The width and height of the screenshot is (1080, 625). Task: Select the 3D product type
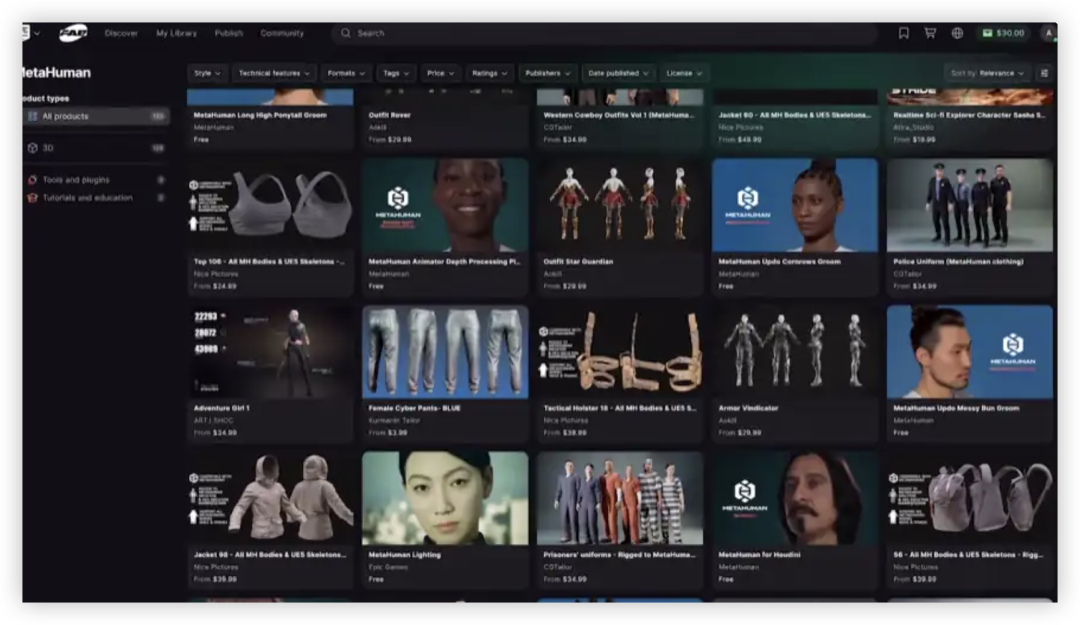[96, 147]
